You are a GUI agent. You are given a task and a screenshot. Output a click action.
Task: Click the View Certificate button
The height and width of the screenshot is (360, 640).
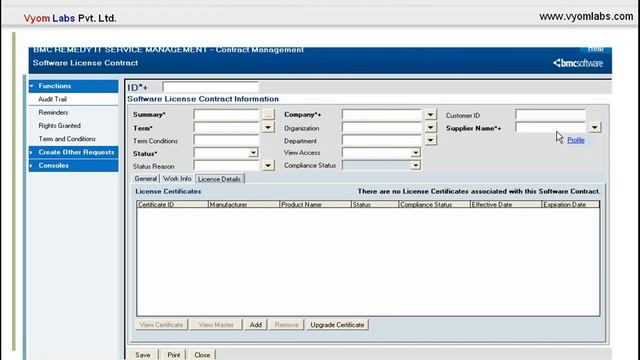161,325
